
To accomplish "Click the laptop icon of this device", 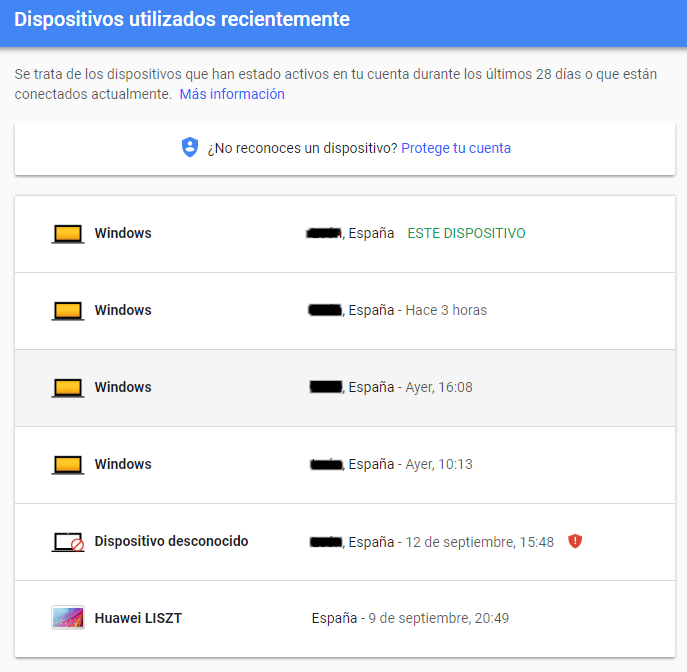I will click(x=67, y=234).
